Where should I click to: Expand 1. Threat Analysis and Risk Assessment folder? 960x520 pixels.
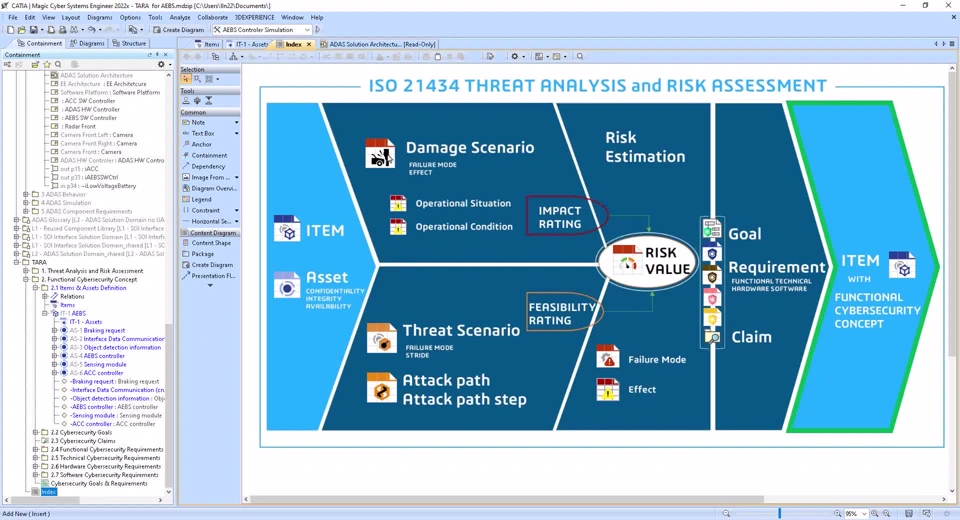pos(26,271)
